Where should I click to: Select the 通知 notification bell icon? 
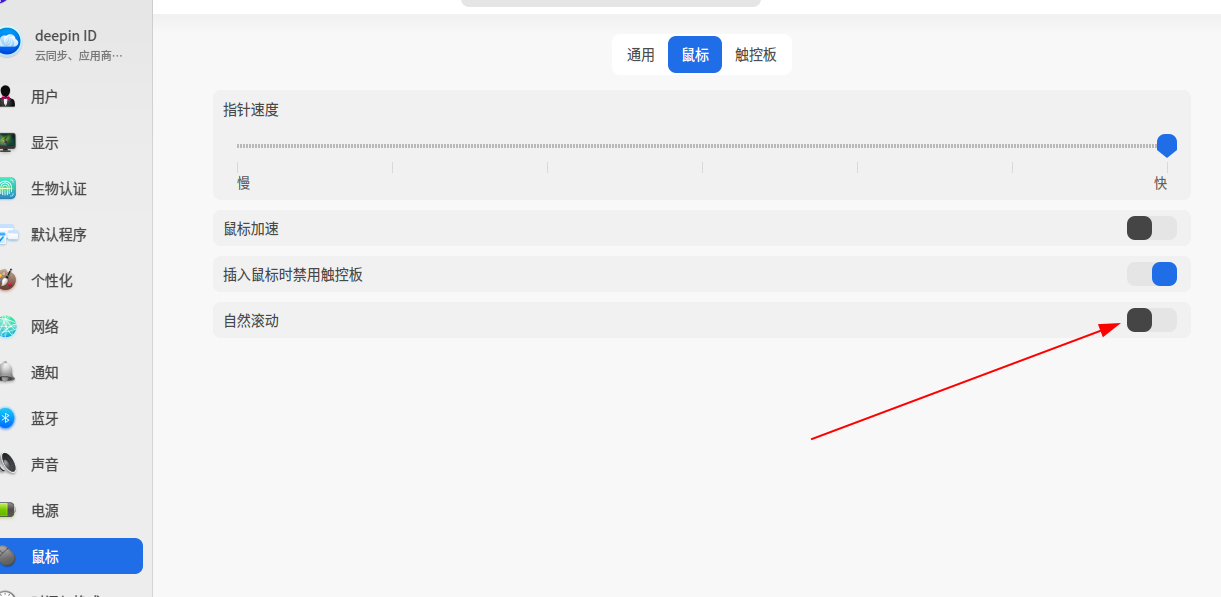click(x=7, y=373)
